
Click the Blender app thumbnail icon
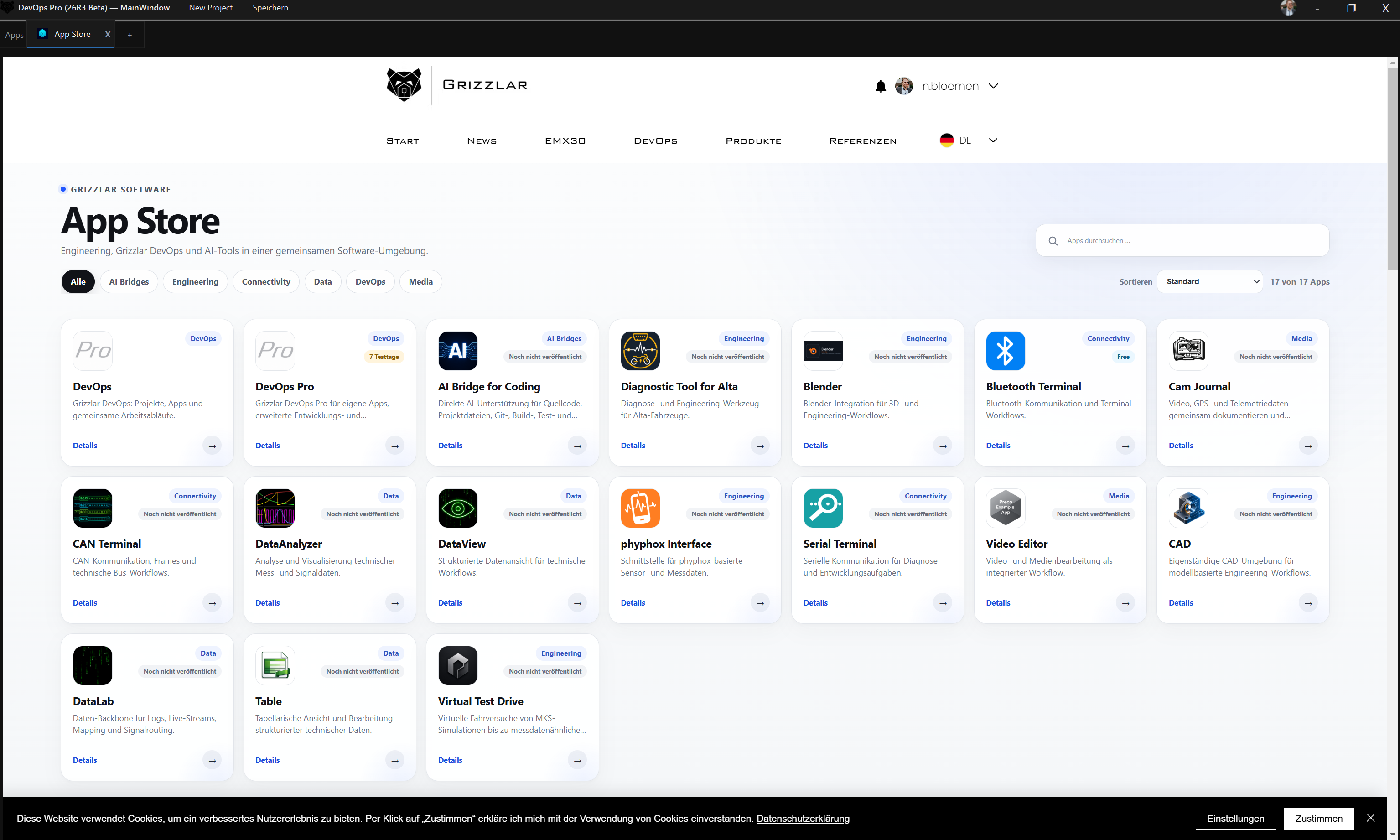click(823, 351)
